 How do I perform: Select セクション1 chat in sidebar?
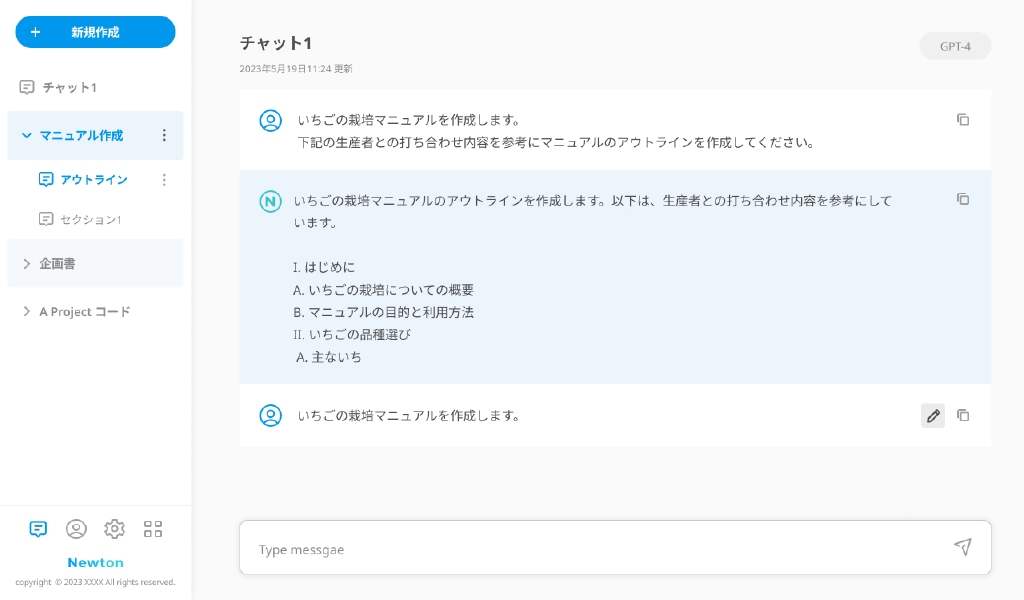coord(90,219)
